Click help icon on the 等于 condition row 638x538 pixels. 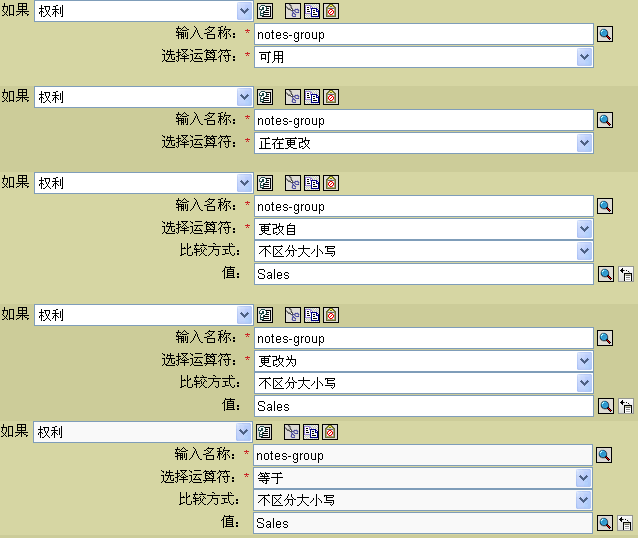point(265,432)
